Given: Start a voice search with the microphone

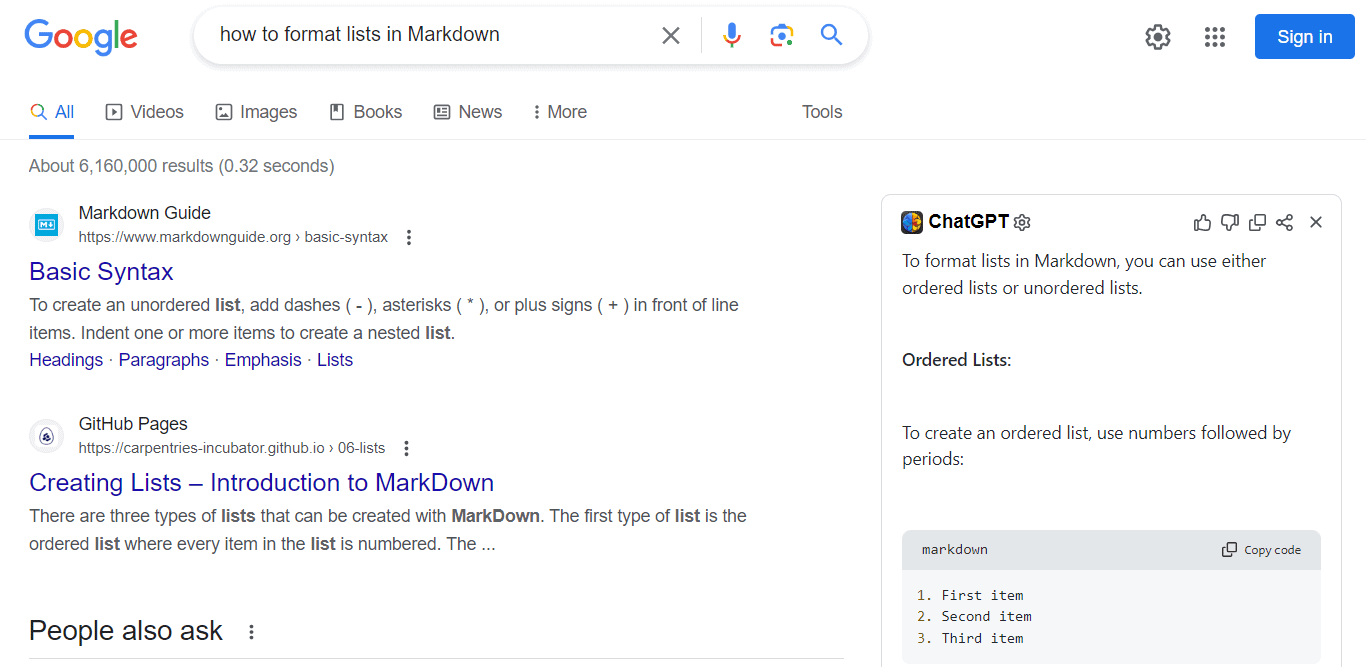Looking at the screenshot, I should coord(732,35).
